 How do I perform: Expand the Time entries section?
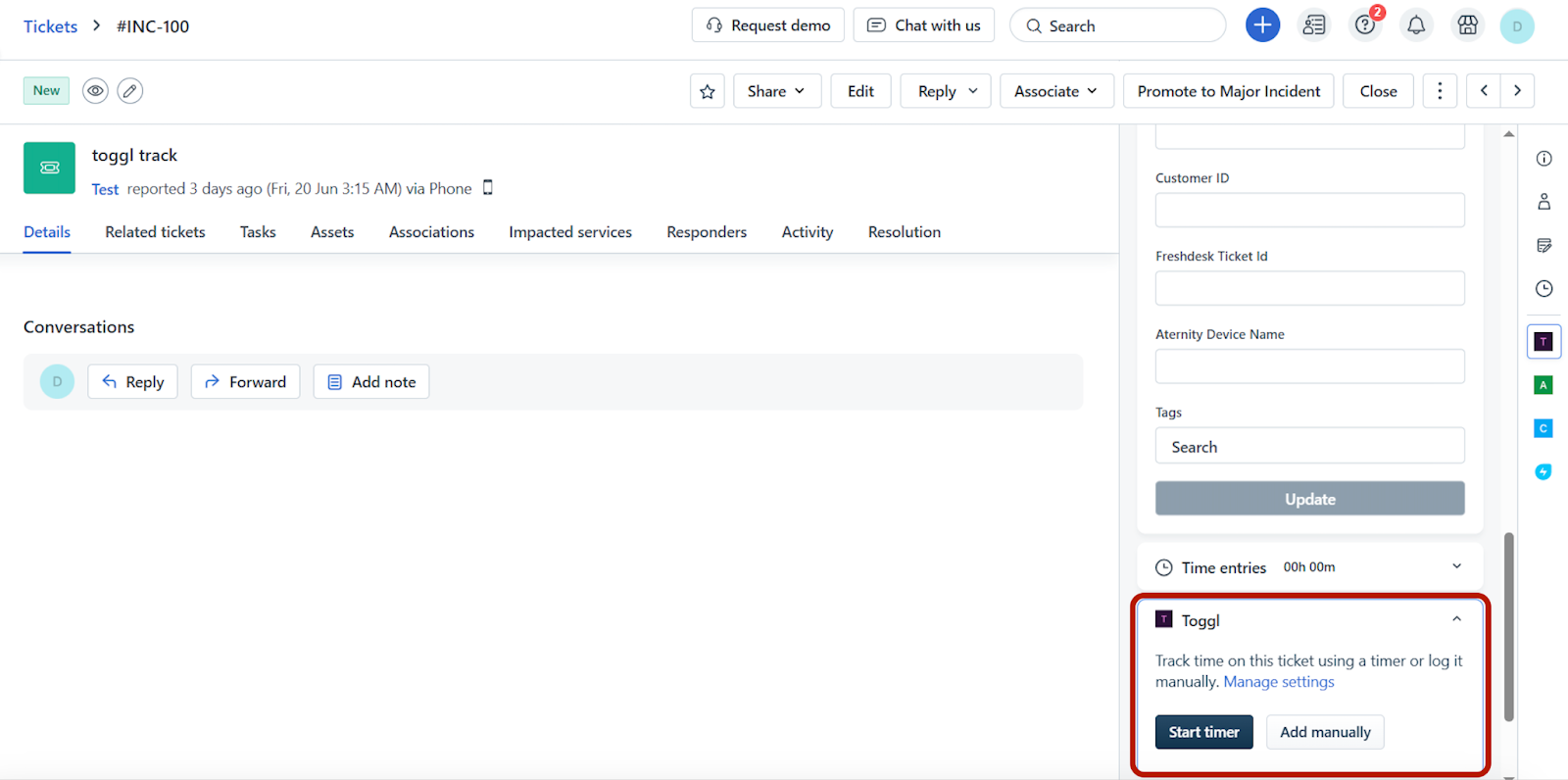[1456, 566]
